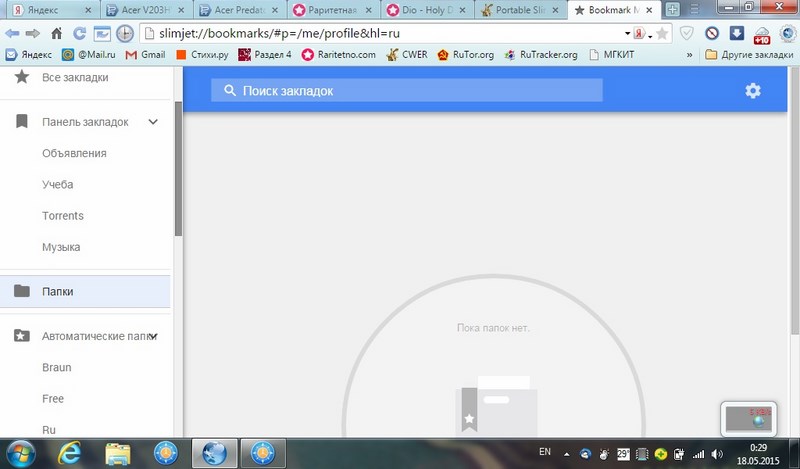Click the ad blocker stop icon
This screenshot has height=469, width=800.
click(712, 33)
